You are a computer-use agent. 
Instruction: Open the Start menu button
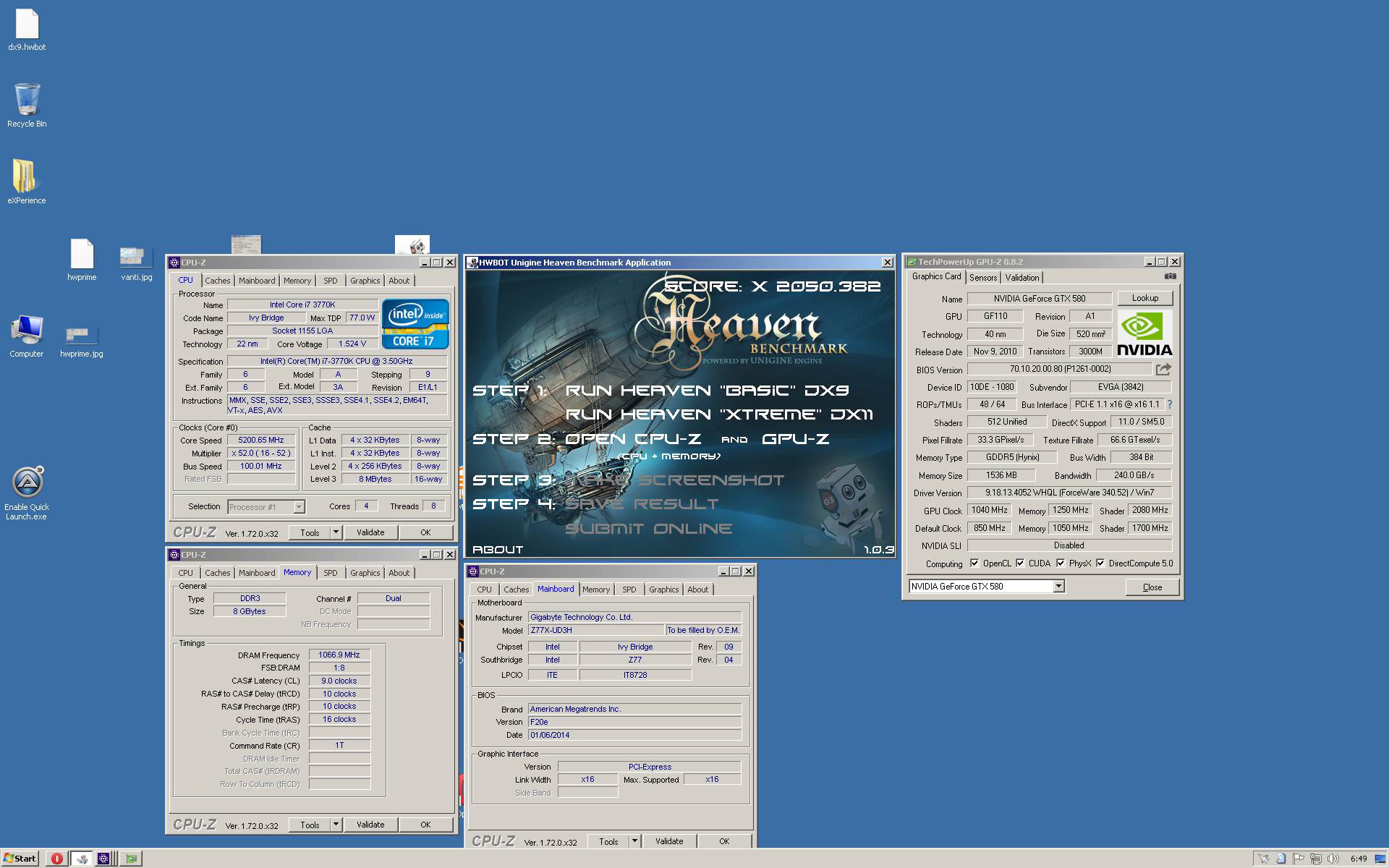pyautogui.click(x=20, y=859)
